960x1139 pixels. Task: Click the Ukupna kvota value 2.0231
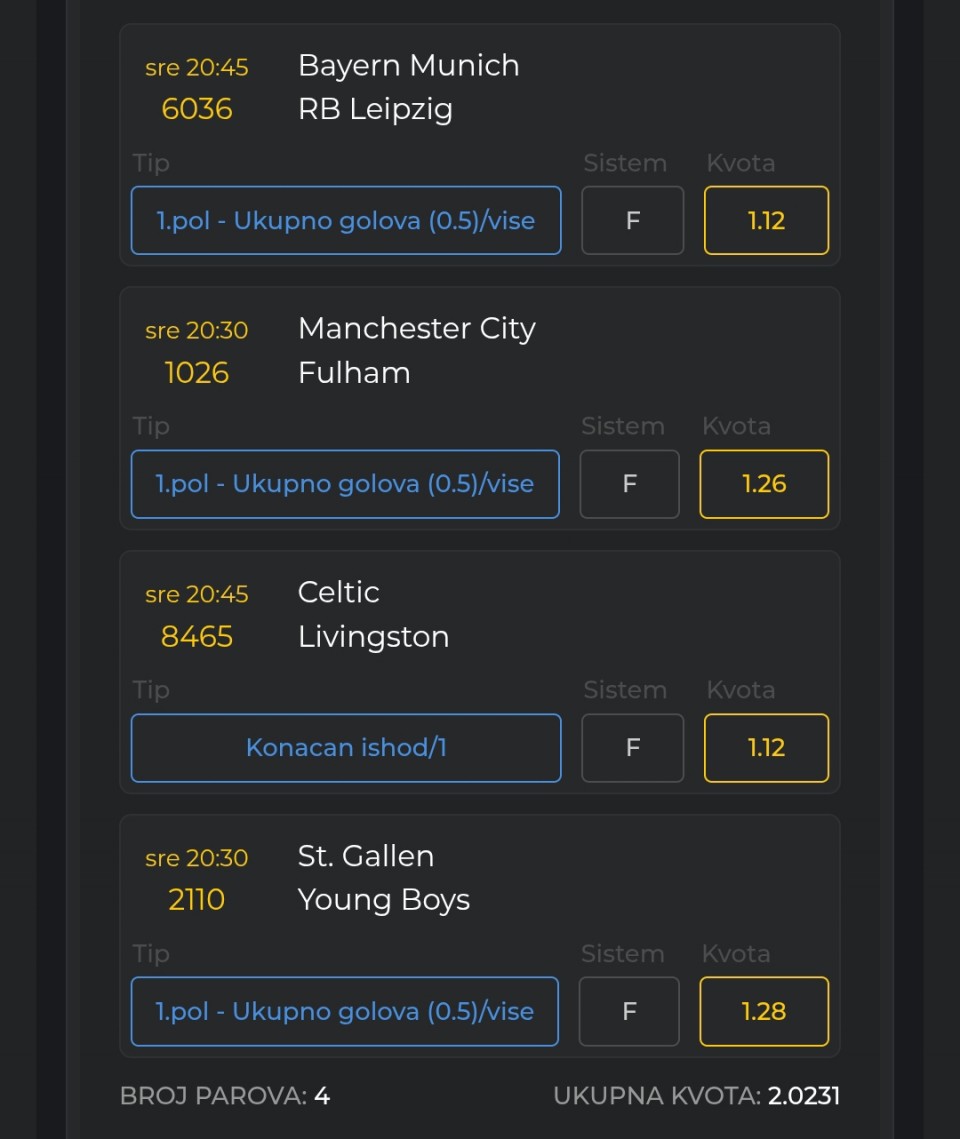tap(803, 1096)
